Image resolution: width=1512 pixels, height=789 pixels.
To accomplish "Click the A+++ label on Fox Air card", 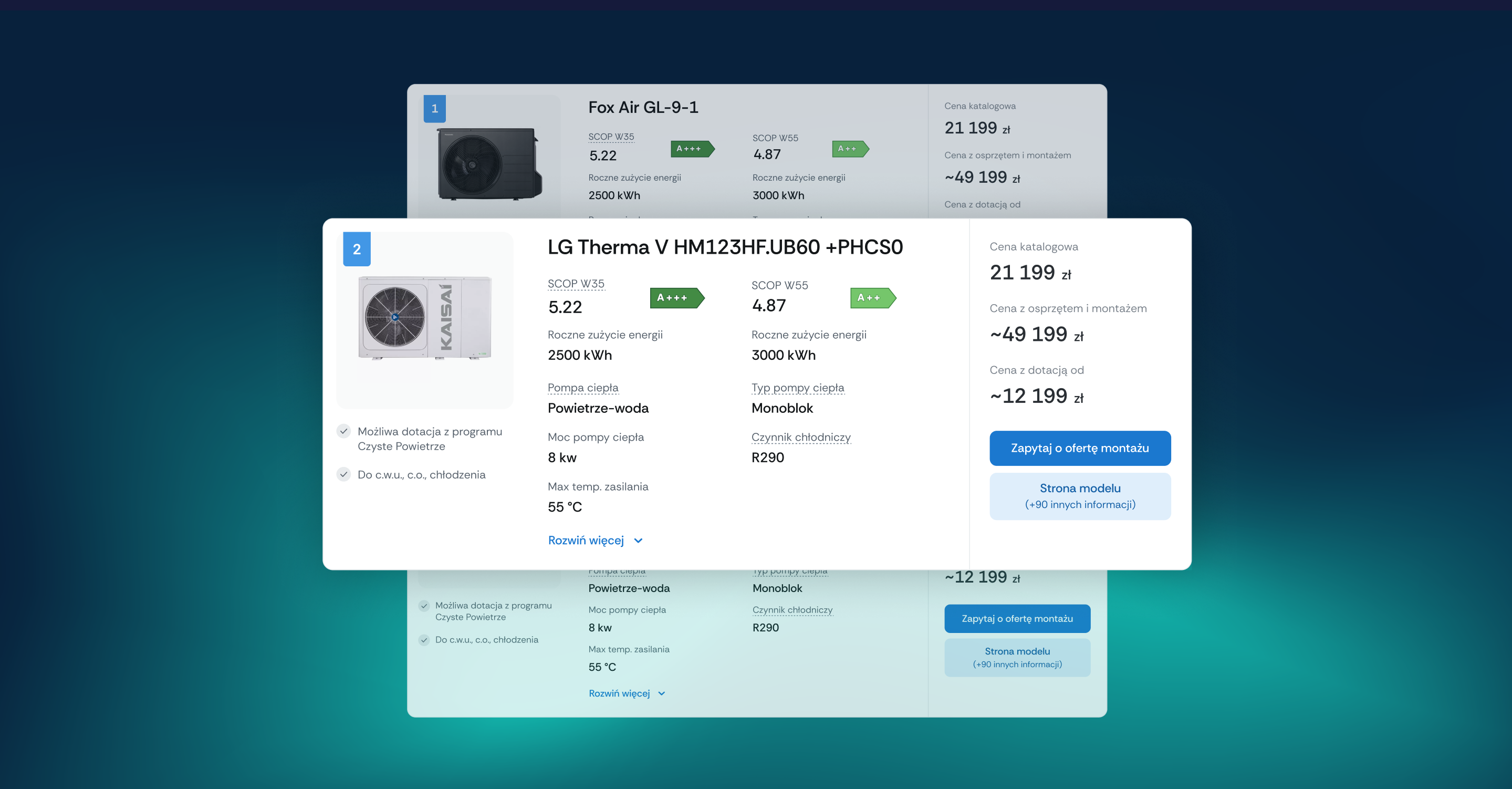I will (692, 149).
